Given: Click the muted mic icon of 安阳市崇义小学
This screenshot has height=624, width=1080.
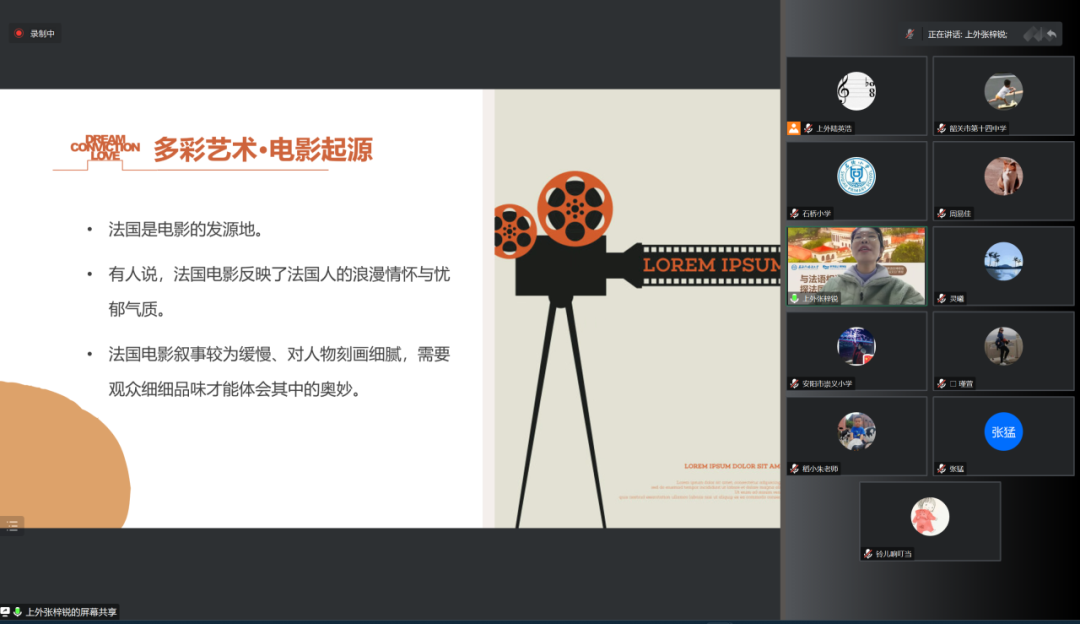Looking at the screenshot, I should 794,384.
